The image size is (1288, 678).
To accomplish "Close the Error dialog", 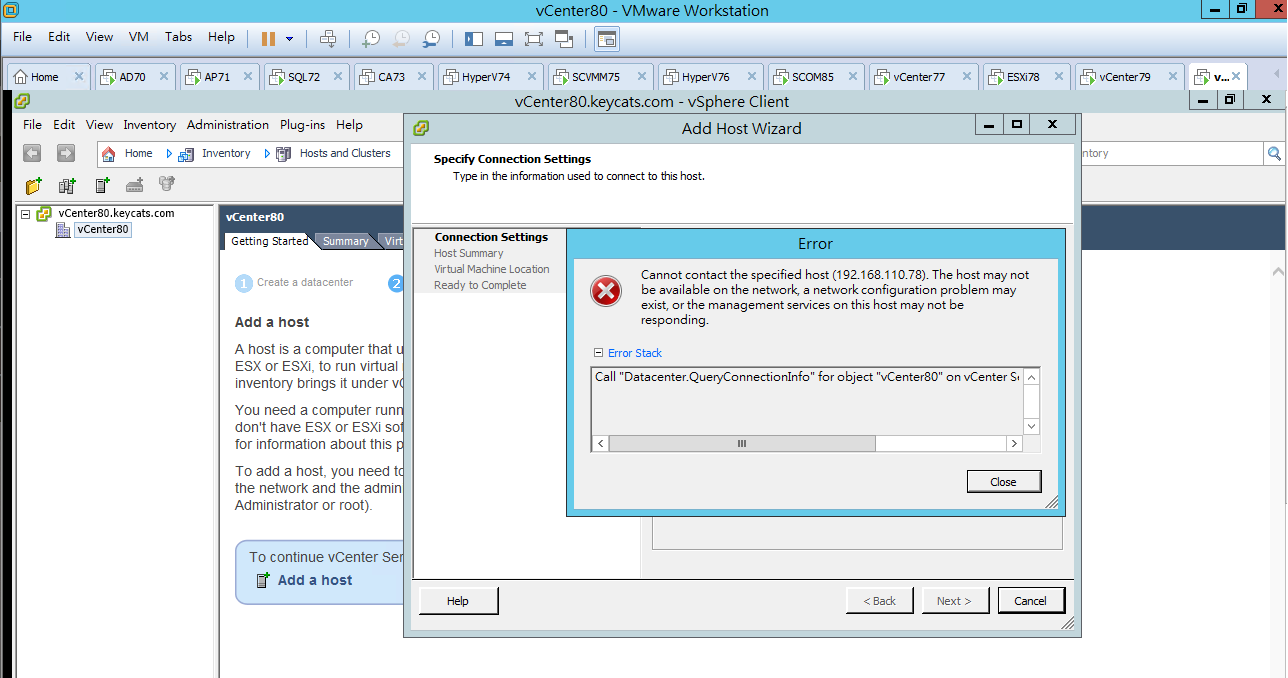I will click(x=1003, y=481).
